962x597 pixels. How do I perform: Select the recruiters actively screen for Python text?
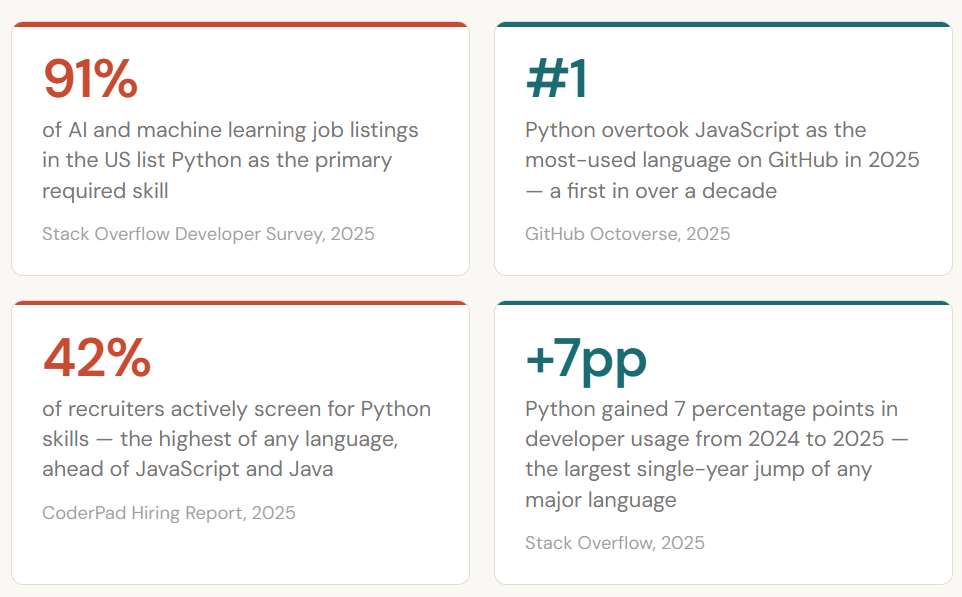coord(236,438)
